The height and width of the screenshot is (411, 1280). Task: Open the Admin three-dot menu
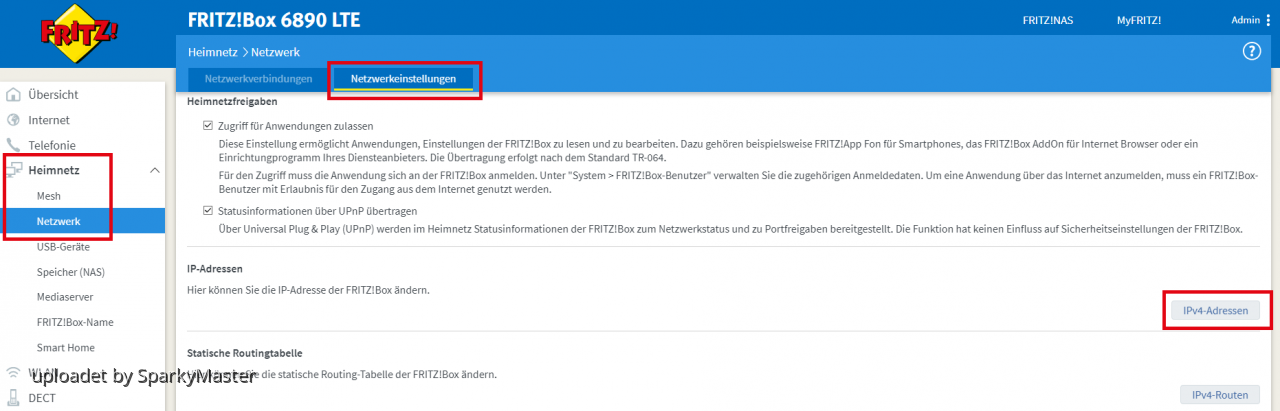click(x=1268, y=20)
